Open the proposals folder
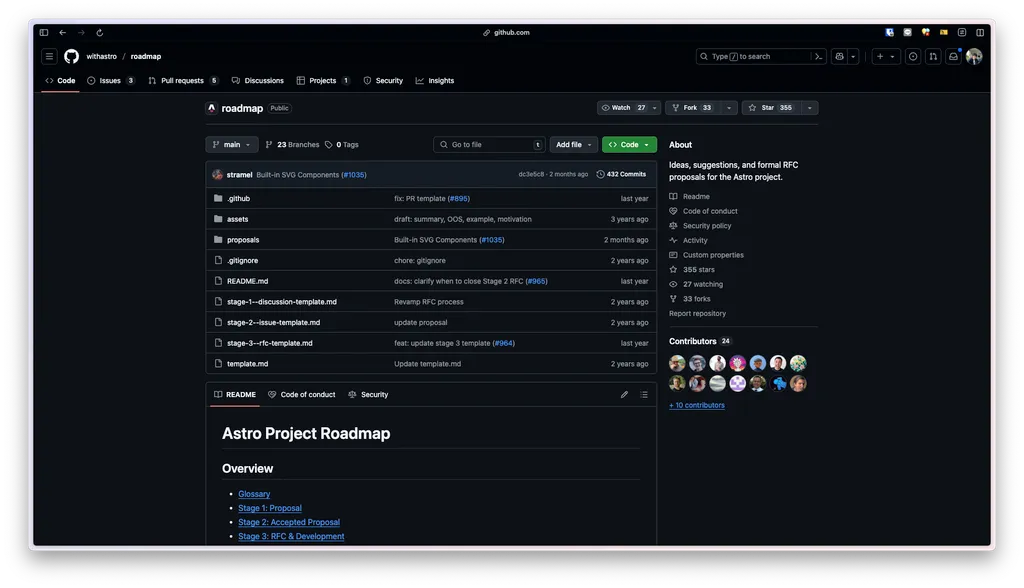 coord(243,240)
